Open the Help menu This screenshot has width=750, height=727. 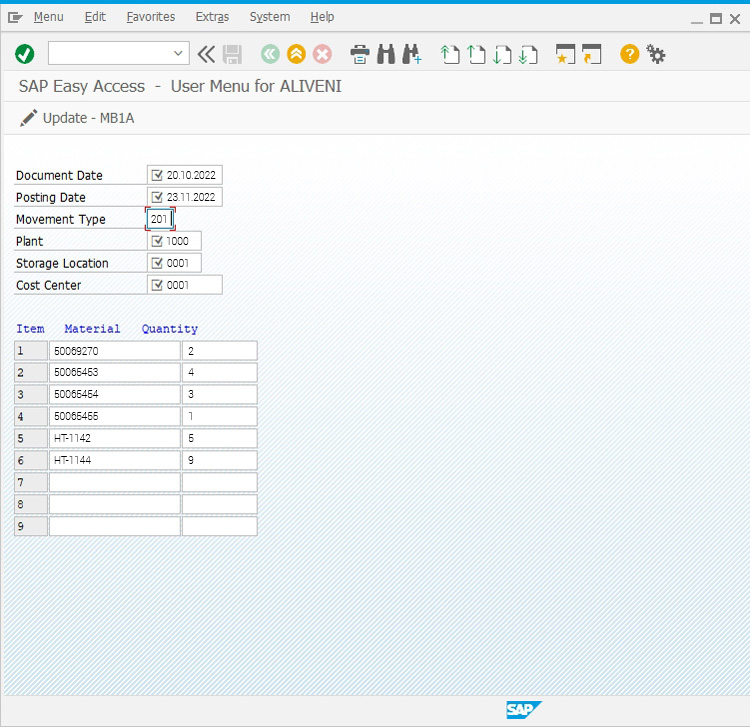[322, 17]
